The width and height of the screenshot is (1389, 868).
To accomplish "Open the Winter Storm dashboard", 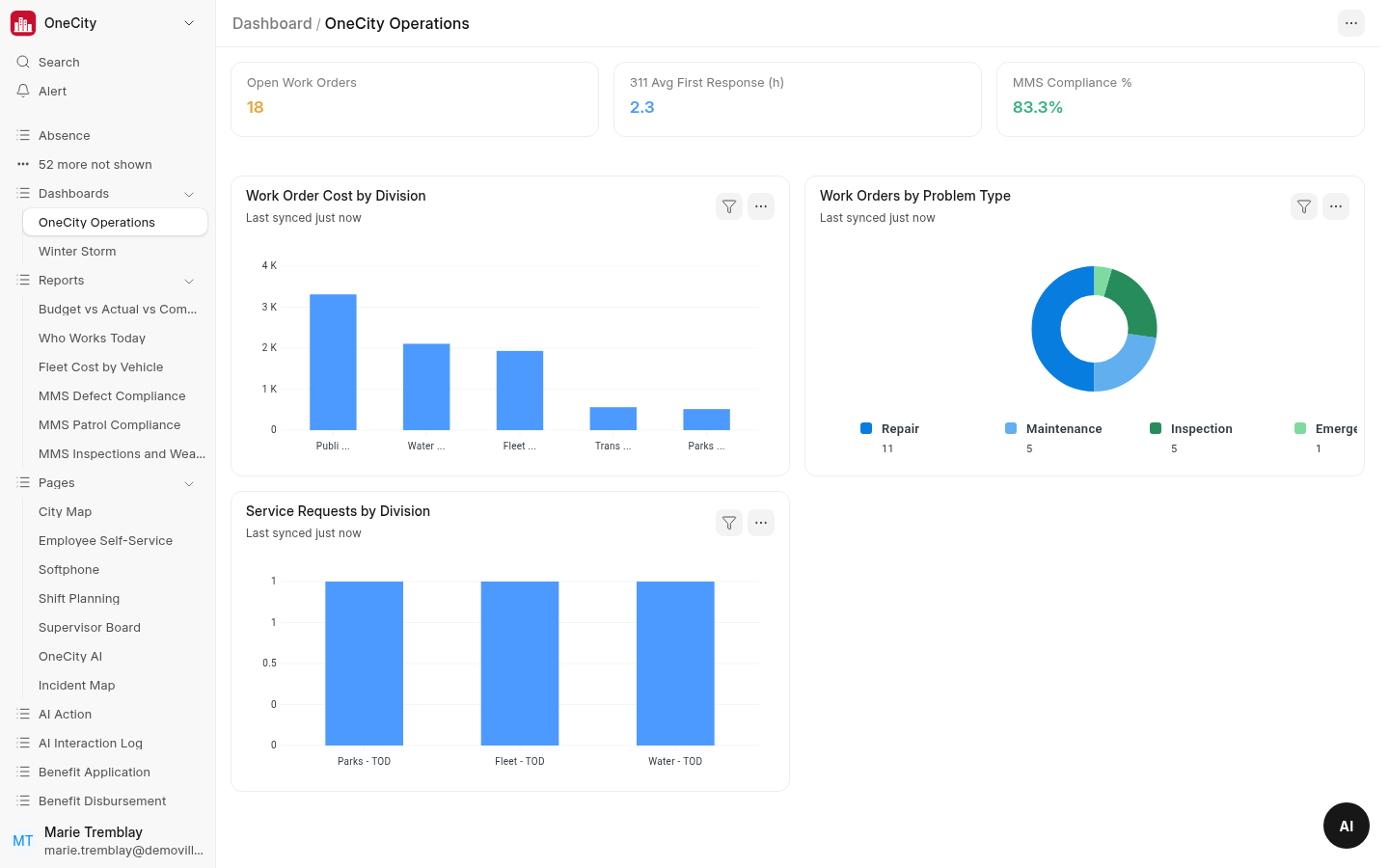I will click(x=115, y=251).
